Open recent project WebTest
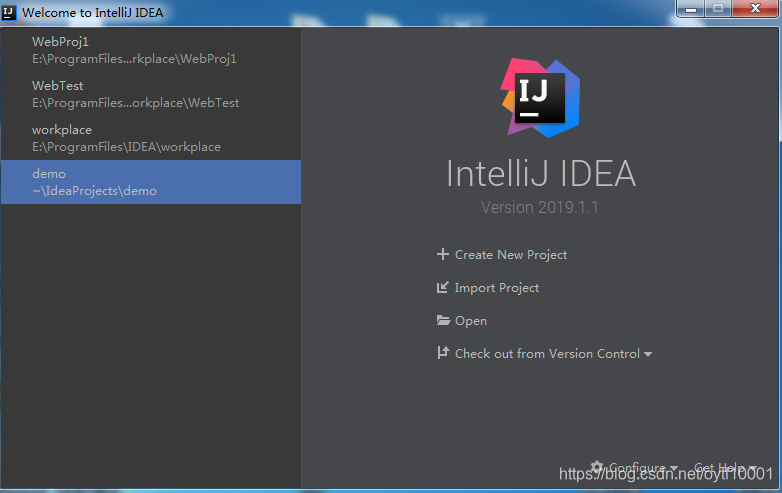The image size is (782, 493). pos(151,94)
